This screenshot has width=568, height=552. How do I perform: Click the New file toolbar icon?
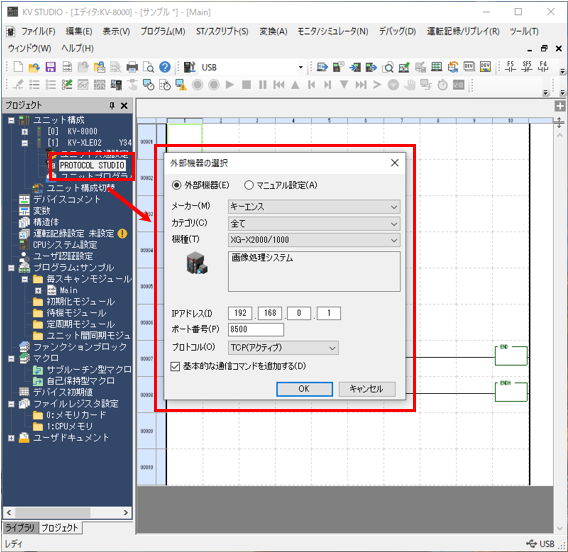[18, 67]
